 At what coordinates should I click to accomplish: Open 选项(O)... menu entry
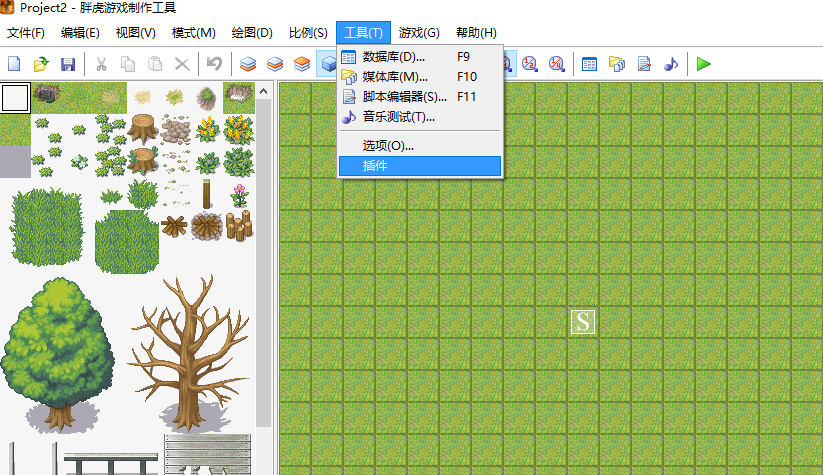(x=420, y=145)
